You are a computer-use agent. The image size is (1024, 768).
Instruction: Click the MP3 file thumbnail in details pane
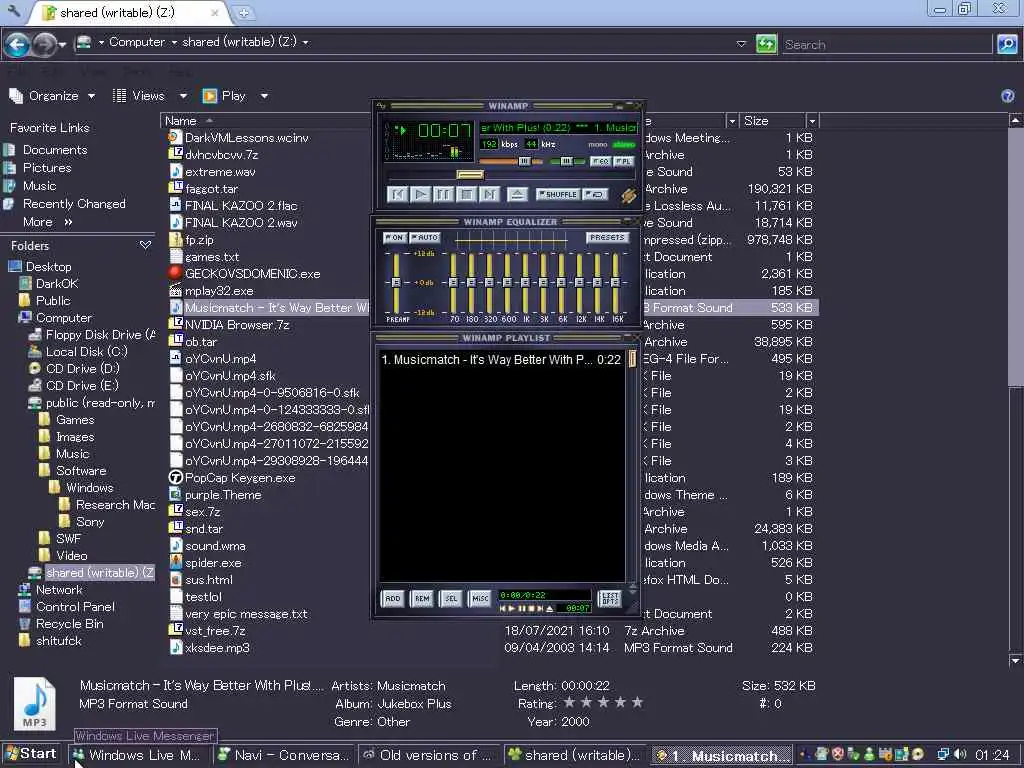[35, 703]
